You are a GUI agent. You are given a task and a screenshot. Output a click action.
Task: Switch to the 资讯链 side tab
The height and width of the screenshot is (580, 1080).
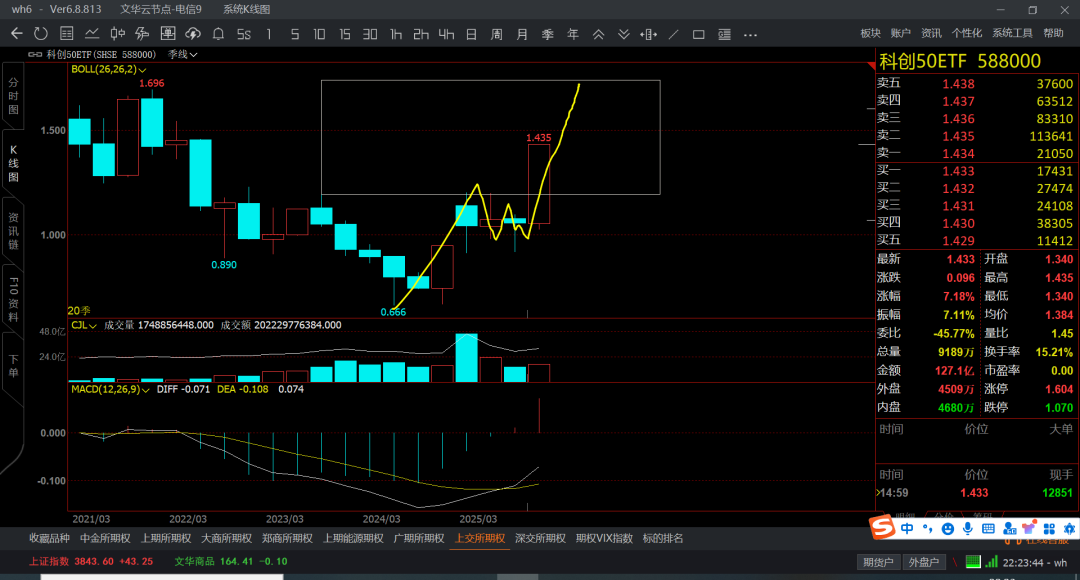(13, 231)
